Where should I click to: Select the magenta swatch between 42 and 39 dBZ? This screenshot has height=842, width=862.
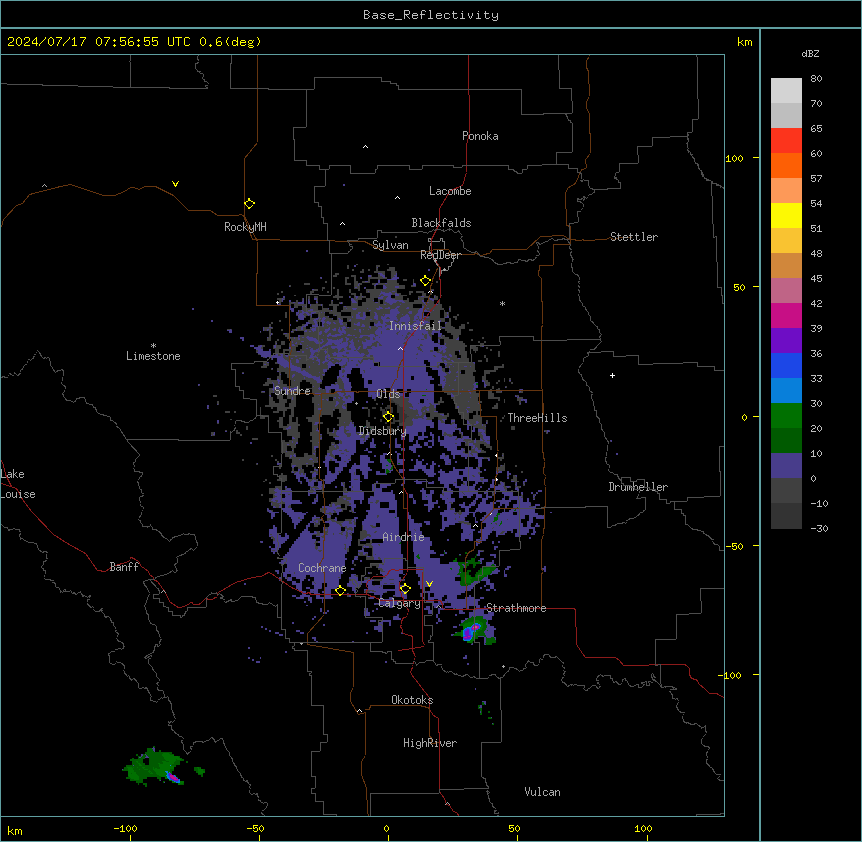[x=786, y=315]
